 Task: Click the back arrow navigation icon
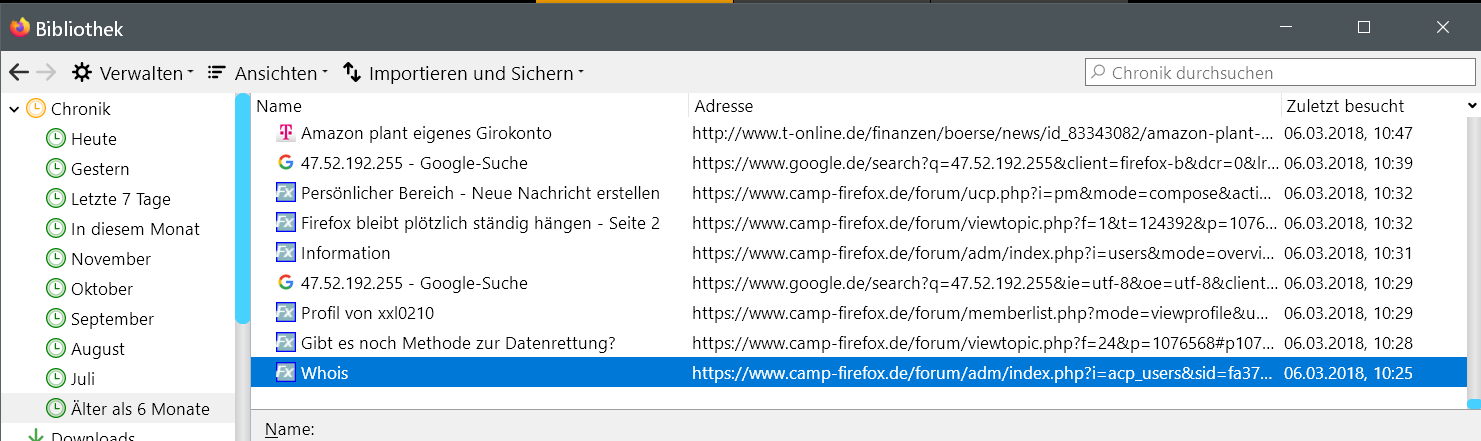(x=18, y=73)
